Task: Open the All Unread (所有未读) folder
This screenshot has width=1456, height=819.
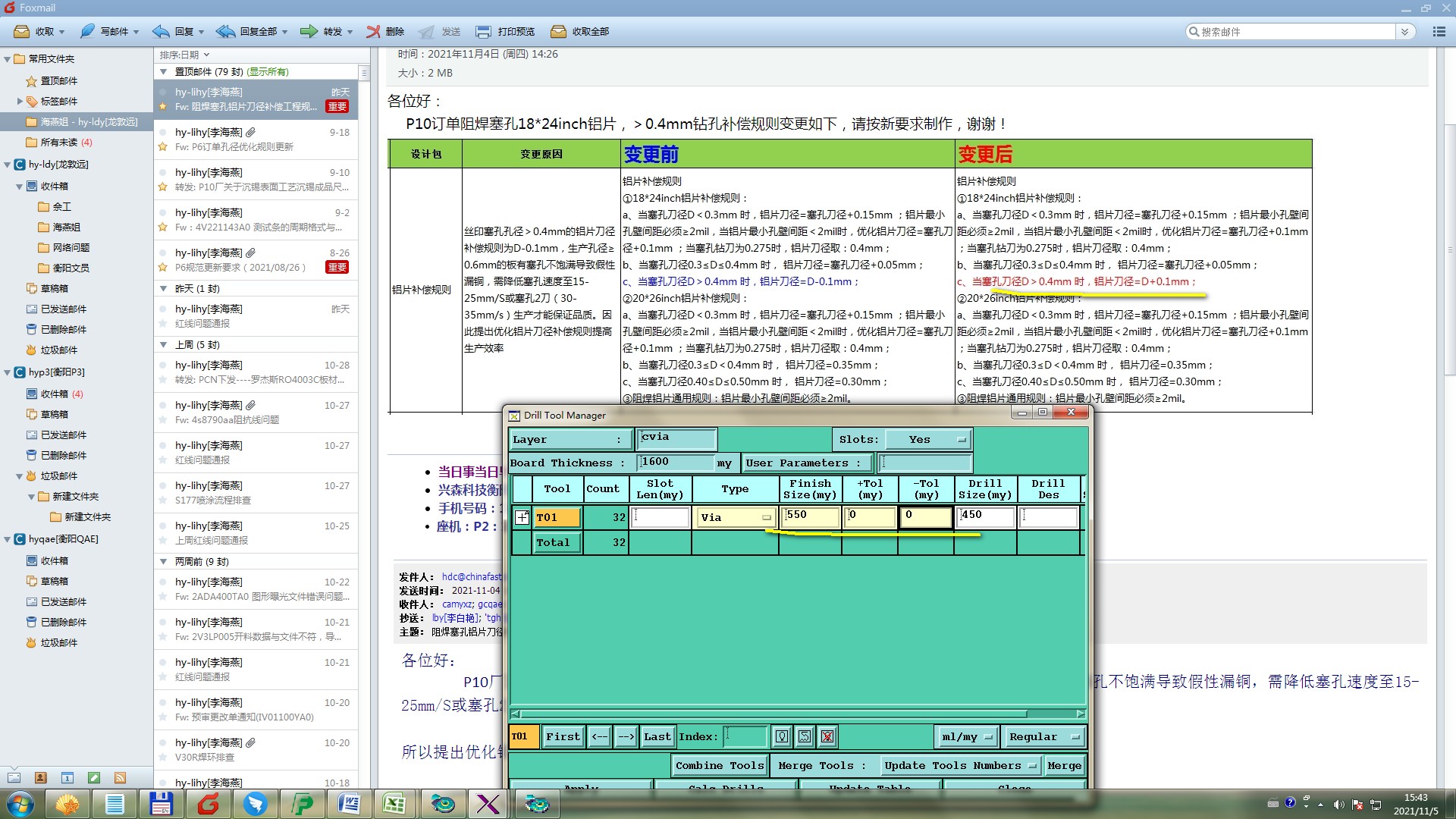Action: tap(59, 143)
